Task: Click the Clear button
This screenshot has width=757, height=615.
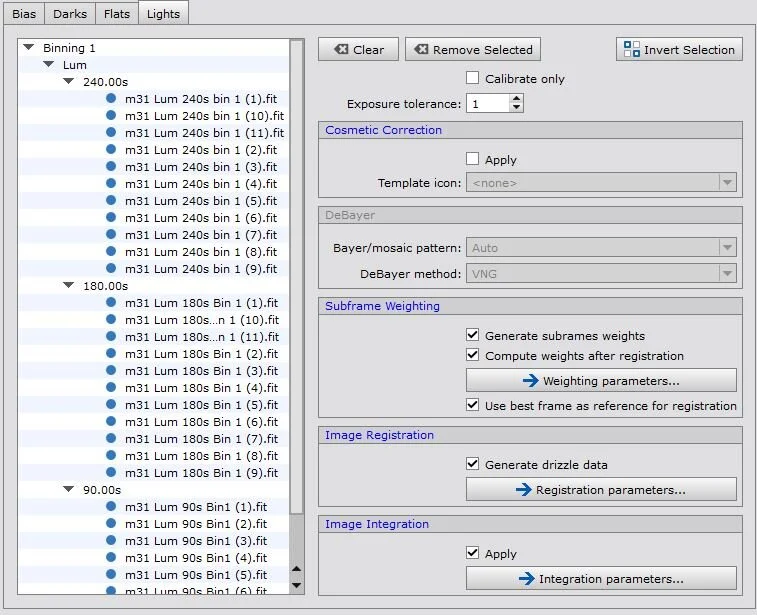Action: [358, 49]
